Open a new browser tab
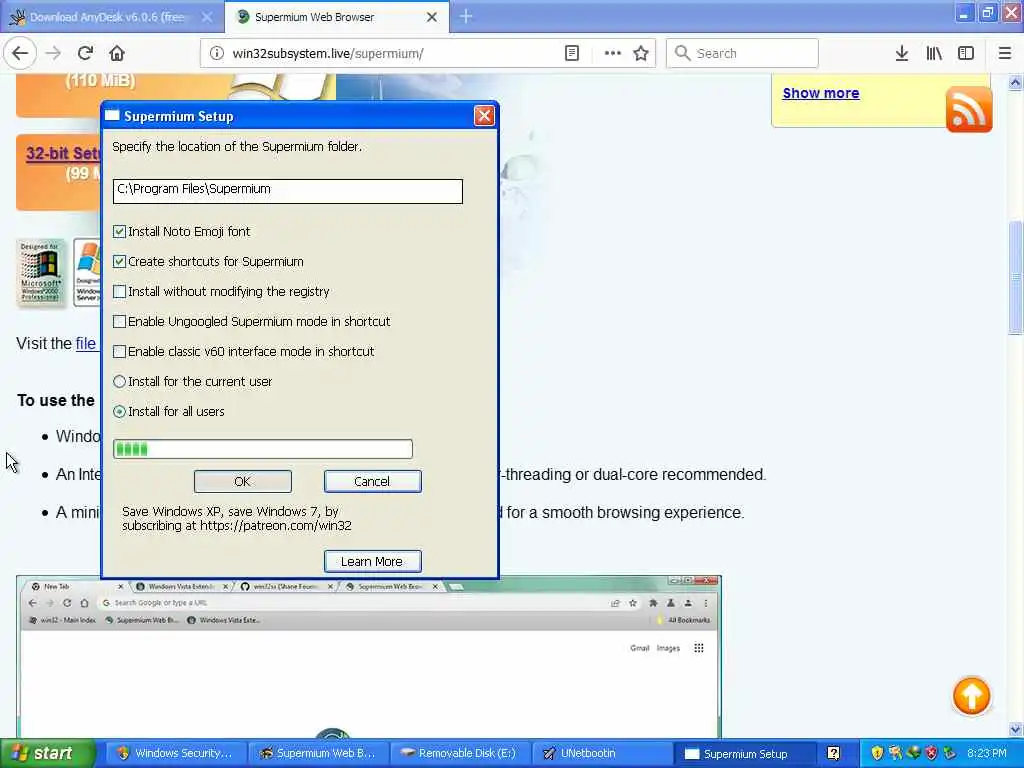Viewport: 1024px width, 768px height. [x=466, y=16]
